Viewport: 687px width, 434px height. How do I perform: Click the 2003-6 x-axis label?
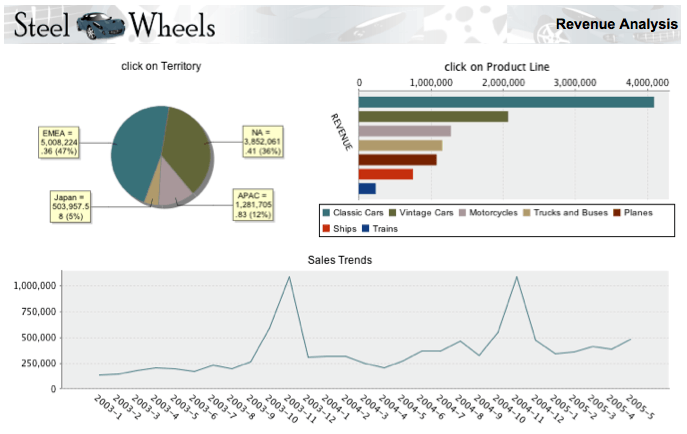pos(203,407)
